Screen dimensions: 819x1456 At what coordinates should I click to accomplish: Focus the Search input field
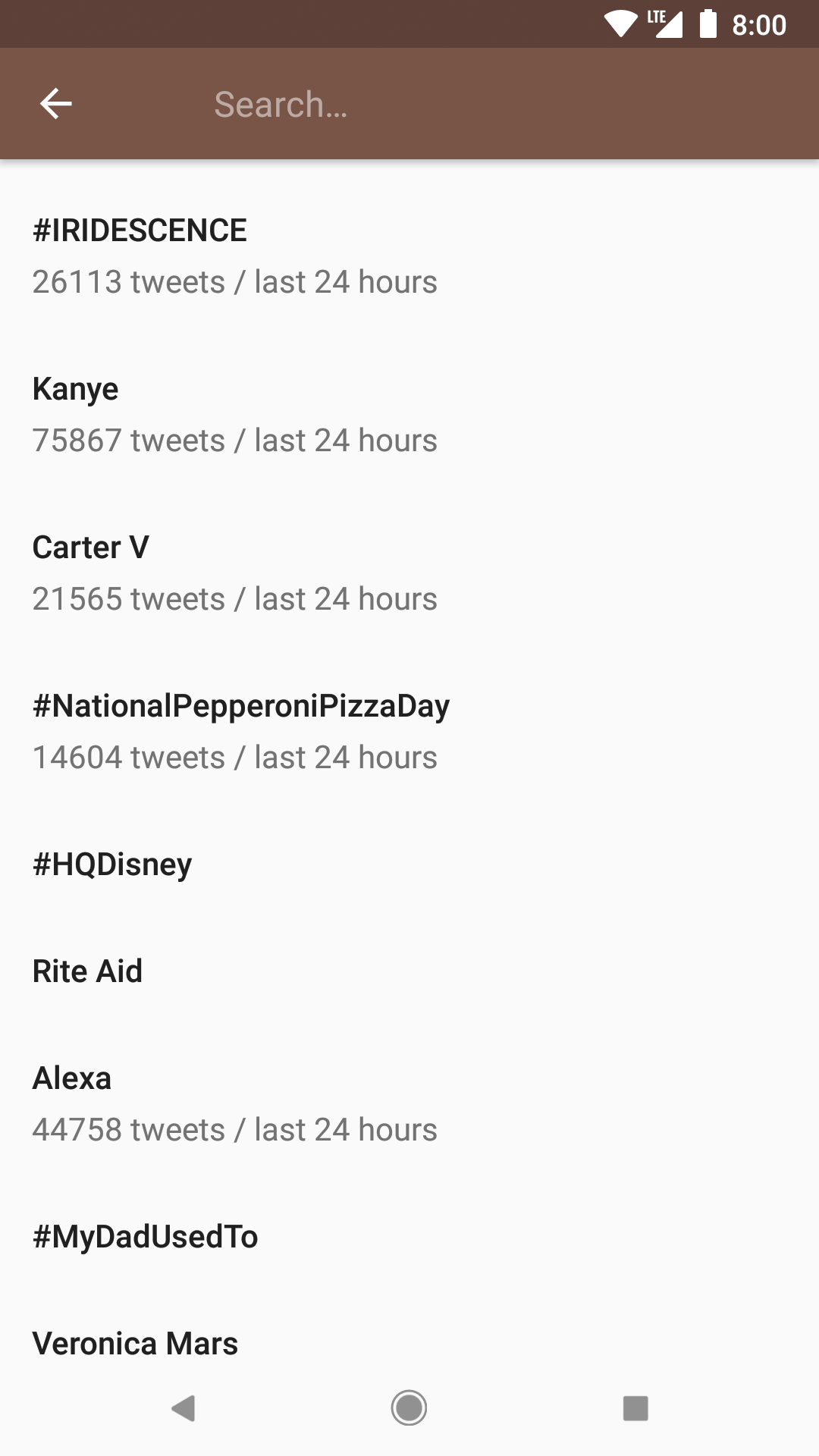coord(455,105)
